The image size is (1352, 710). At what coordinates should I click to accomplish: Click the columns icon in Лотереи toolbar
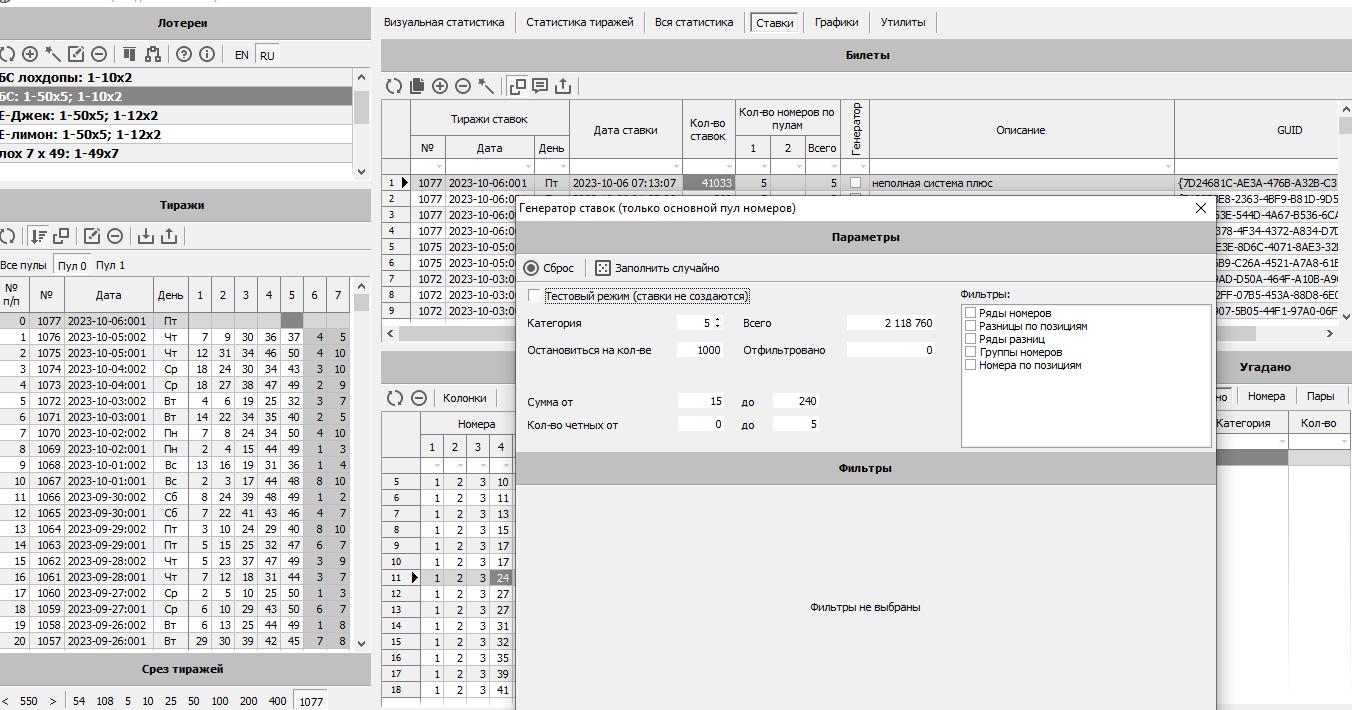pyautogui.click(x=130, y=55)
